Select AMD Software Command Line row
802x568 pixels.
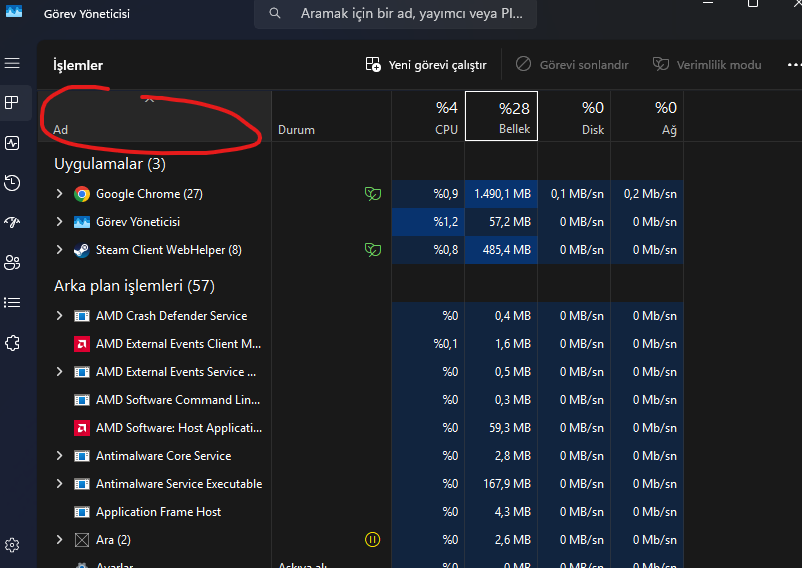361,400
